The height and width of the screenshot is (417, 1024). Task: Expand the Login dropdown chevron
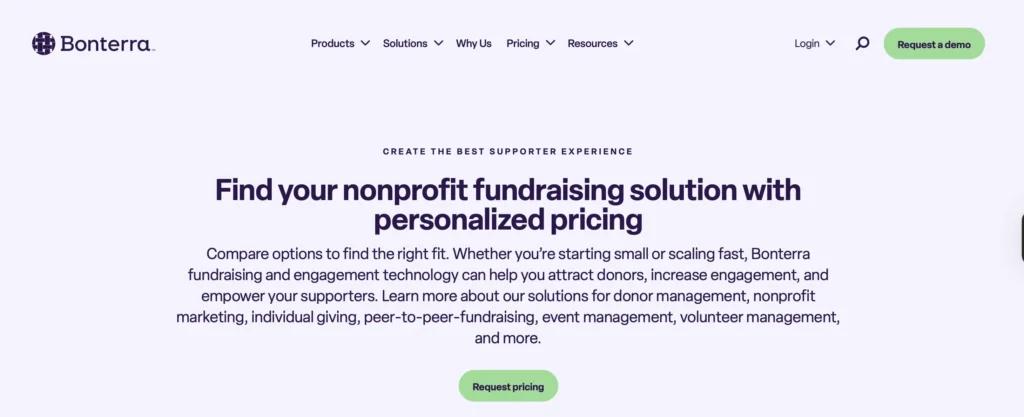[831, 43]
